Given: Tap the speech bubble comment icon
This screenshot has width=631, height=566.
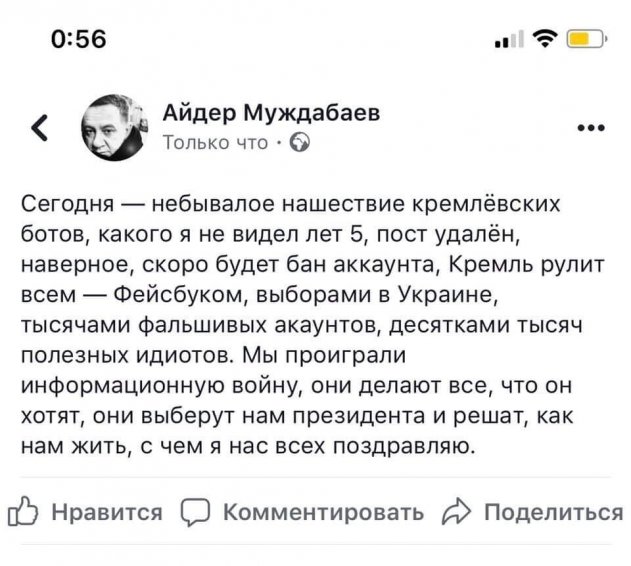Looking at the screenshot, I should 198,513.
